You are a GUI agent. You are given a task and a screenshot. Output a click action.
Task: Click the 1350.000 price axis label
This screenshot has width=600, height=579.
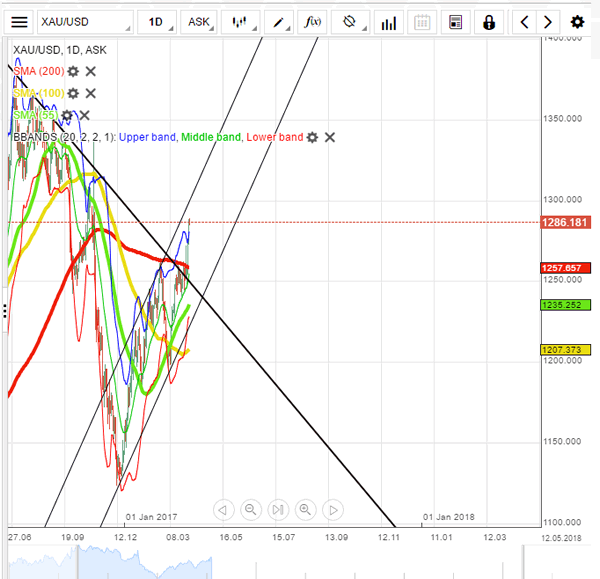tap(562, 119)
